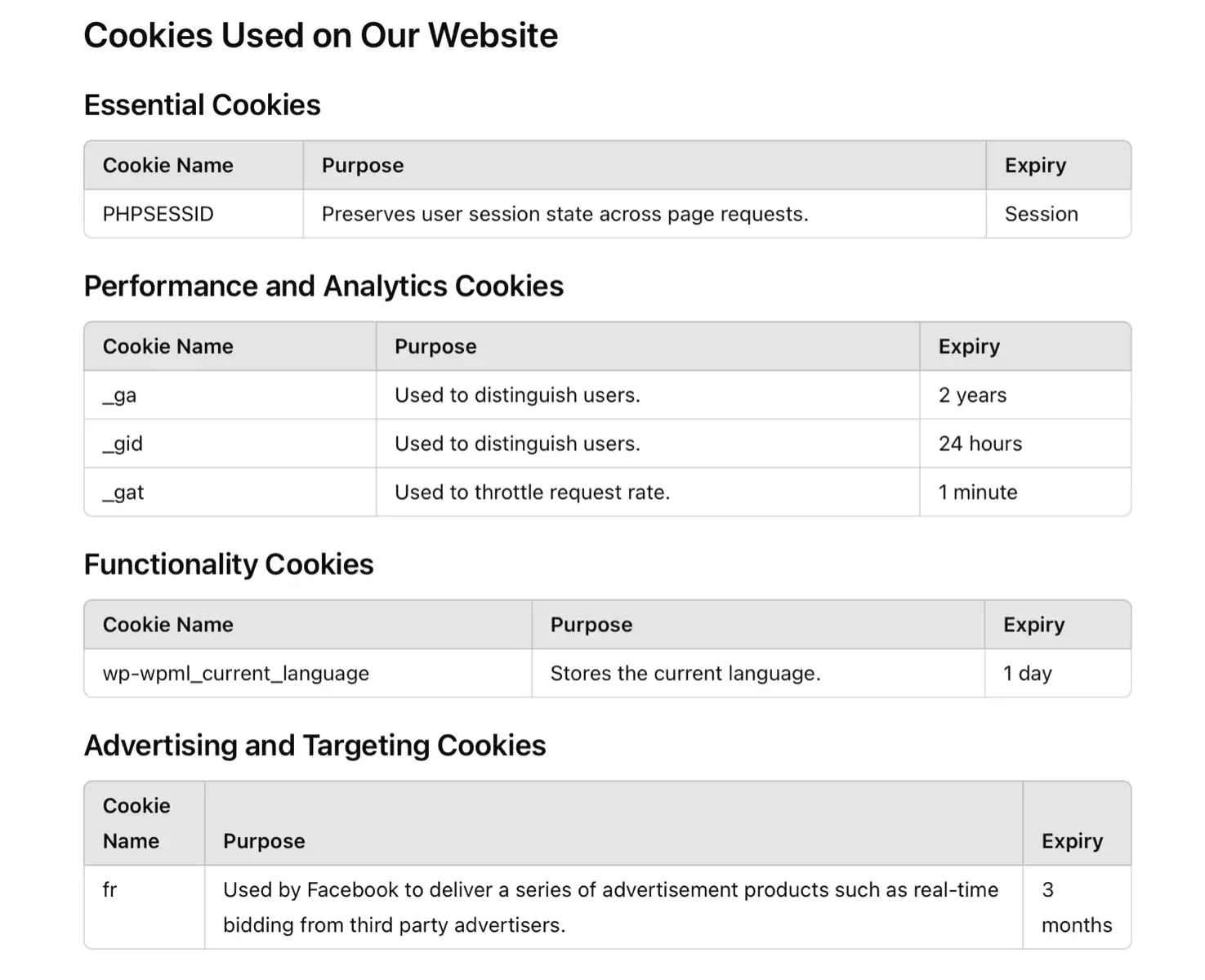
Task: Click the "3 months" expiry cell
Action: tap(1076, 907)
